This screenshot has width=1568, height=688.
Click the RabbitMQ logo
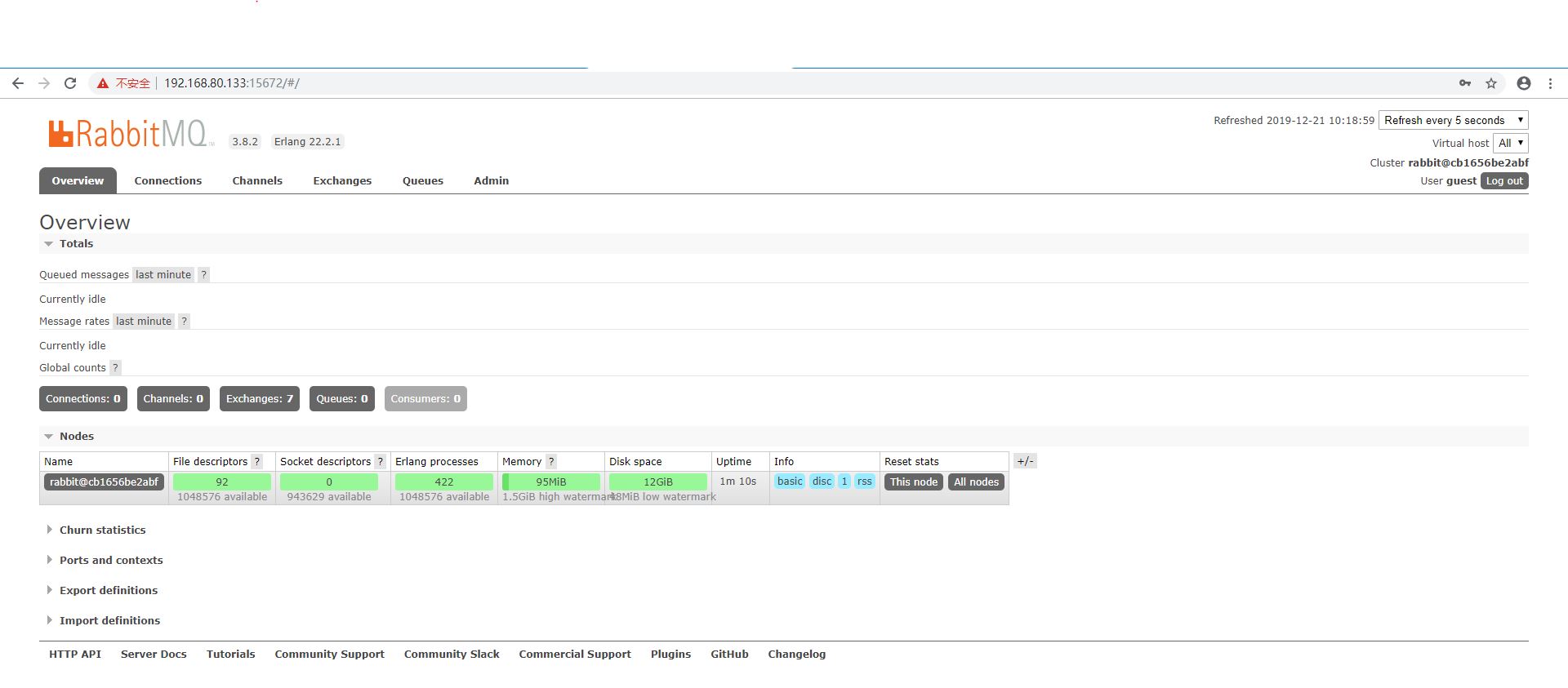(x=131, y=134)
